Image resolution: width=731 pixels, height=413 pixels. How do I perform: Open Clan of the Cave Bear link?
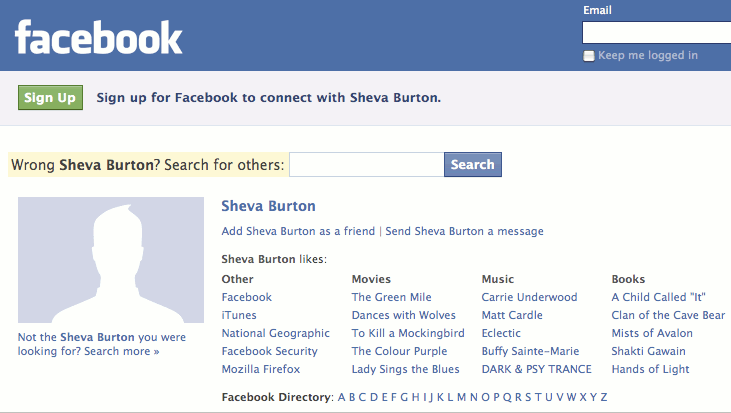tap(668, 315)
